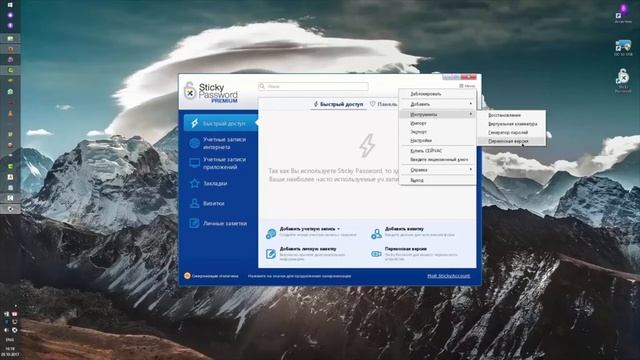Open the Мой StickyAccount link
Screen dimensions: 640x360
(449, 276)
